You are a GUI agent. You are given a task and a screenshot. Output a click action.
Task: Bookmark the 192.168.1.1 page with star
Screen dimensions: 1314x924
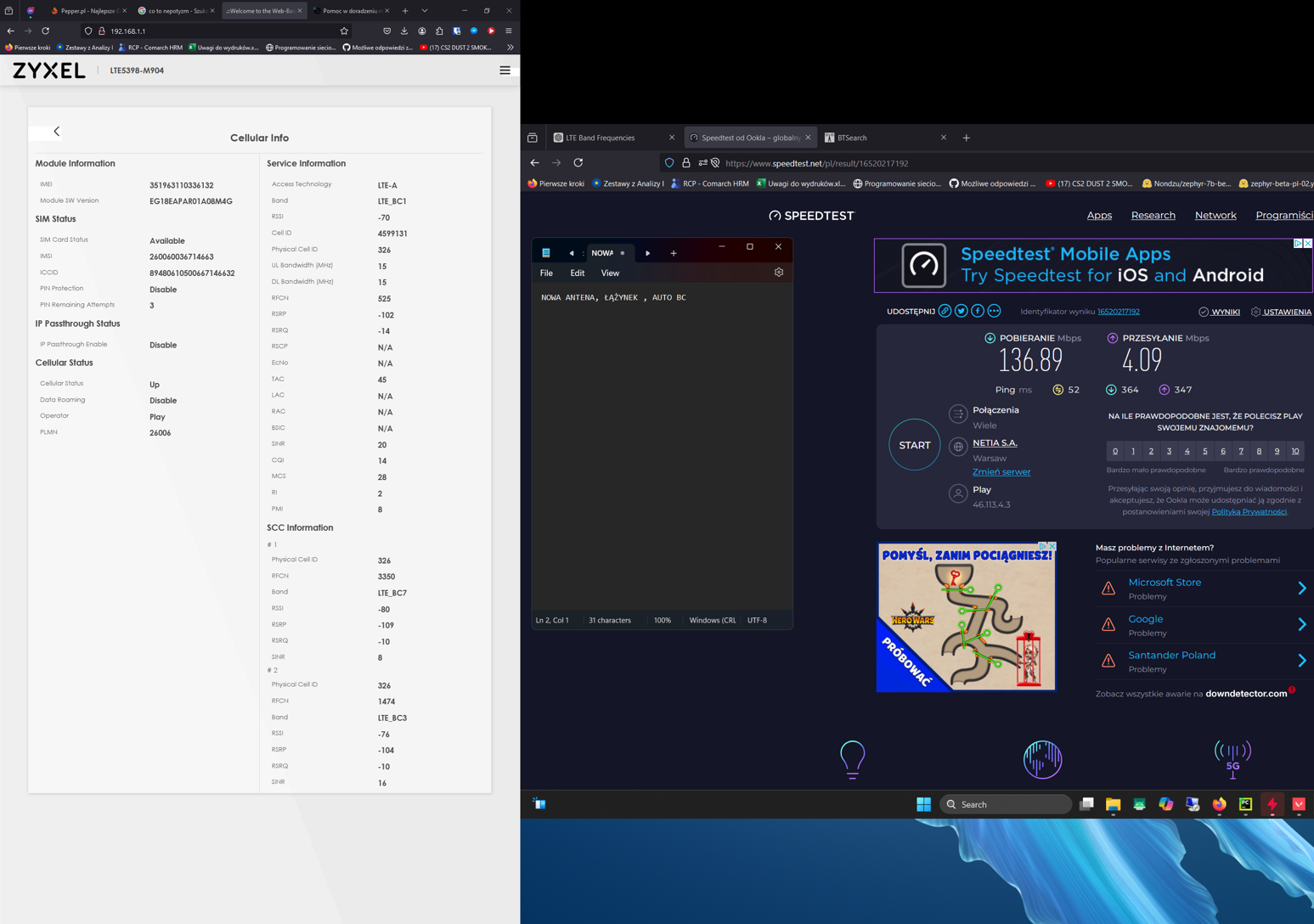click(x=344, y=31)
